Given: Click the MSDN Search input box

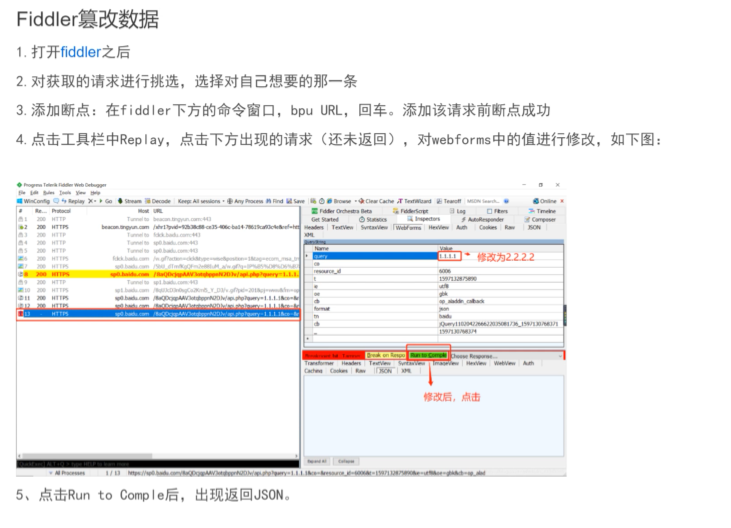Looking at the screenshot, I should point(483,201).
